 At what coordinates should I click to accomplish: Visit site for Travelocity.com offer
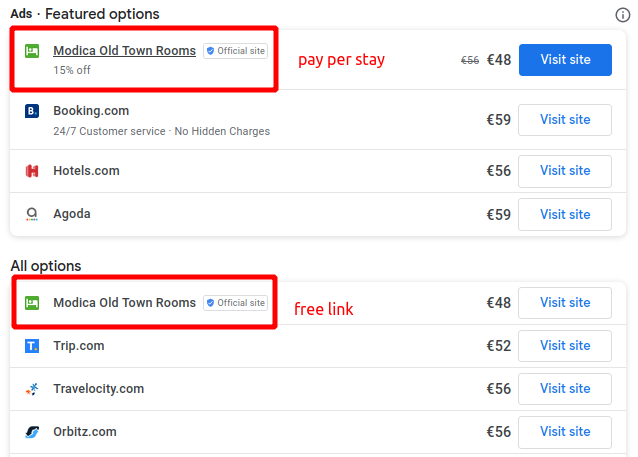[x=565, y=389]
